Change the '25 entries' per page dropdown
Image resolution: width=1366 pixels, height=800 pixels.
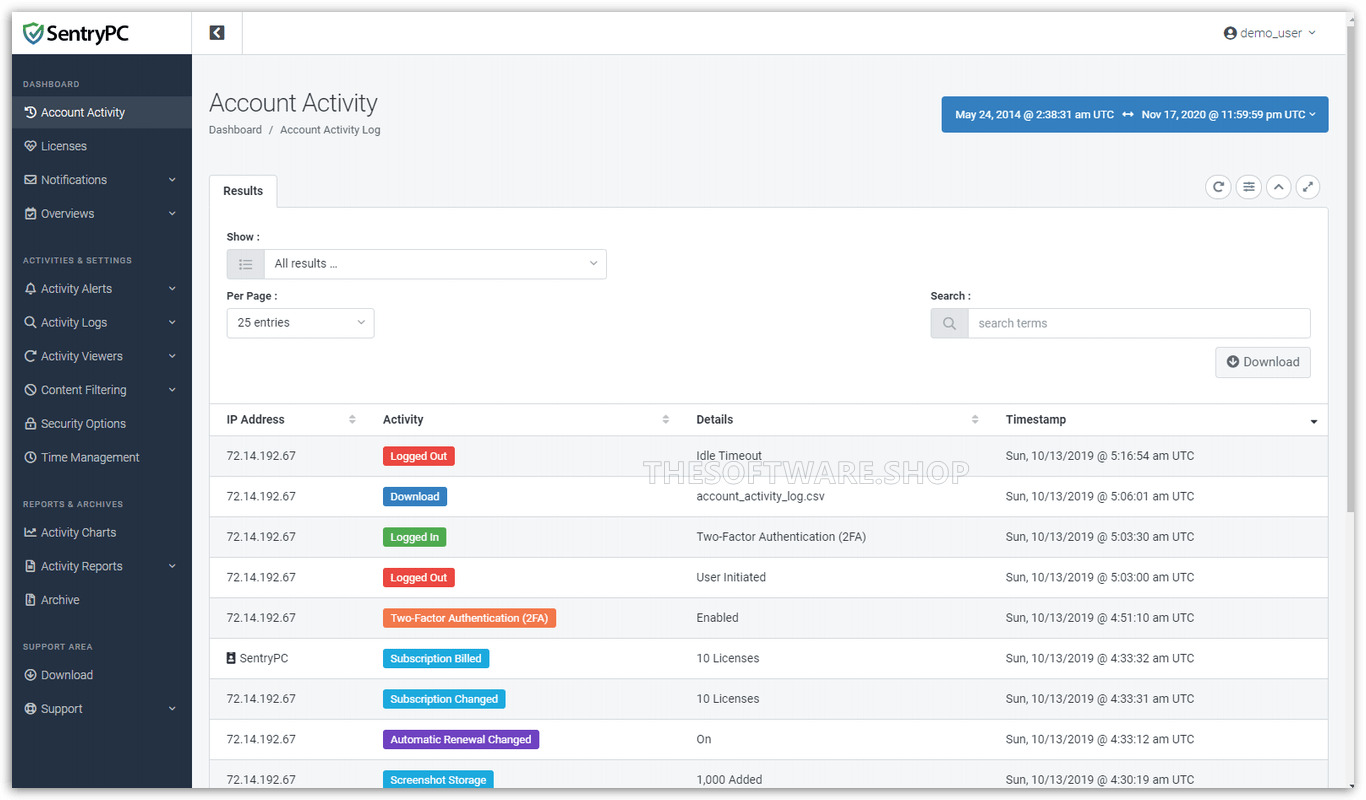(x=300, y=322)
